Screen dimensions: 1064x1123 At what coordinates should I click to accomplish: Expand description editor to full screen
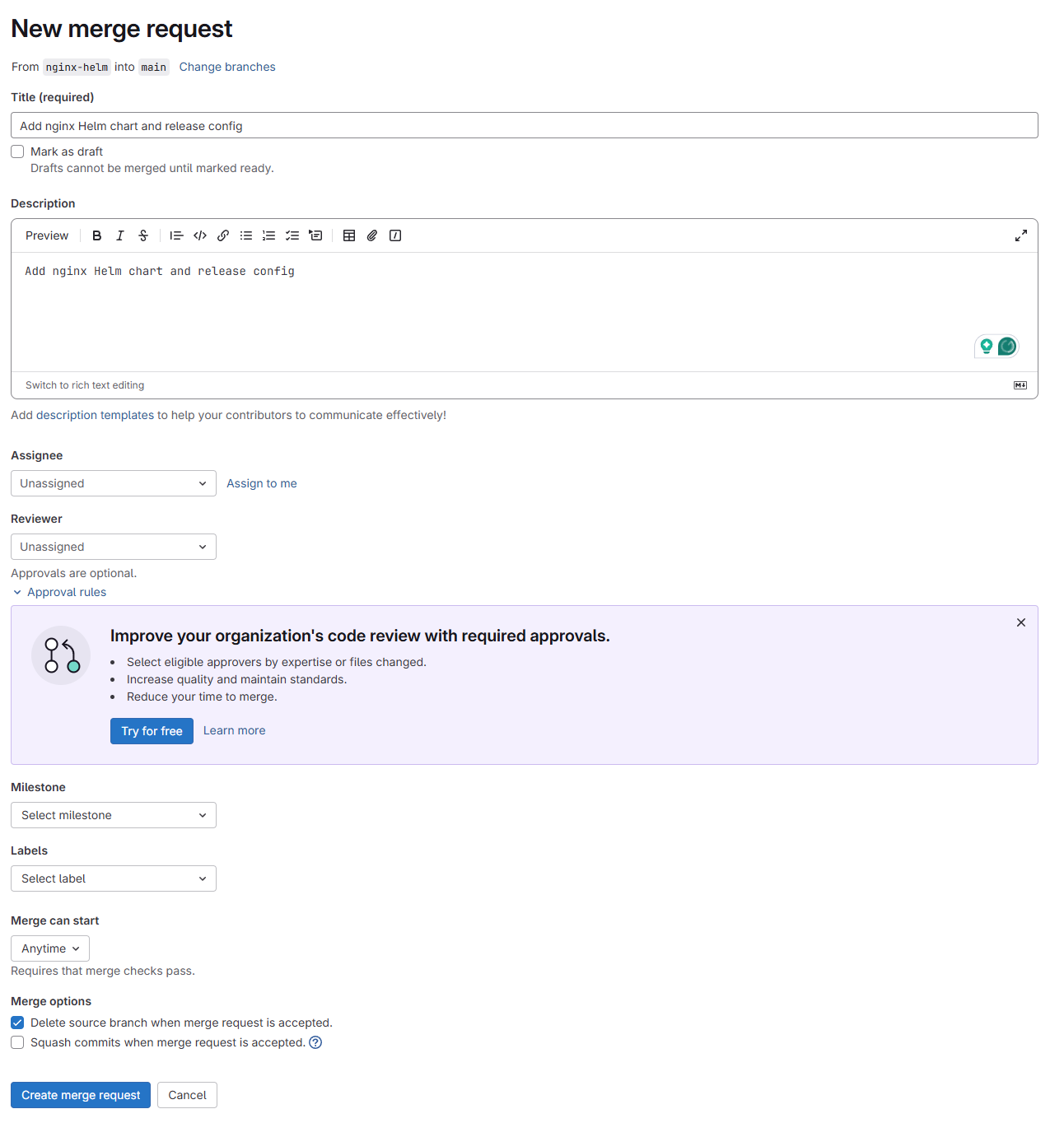tap(1021, 235)
